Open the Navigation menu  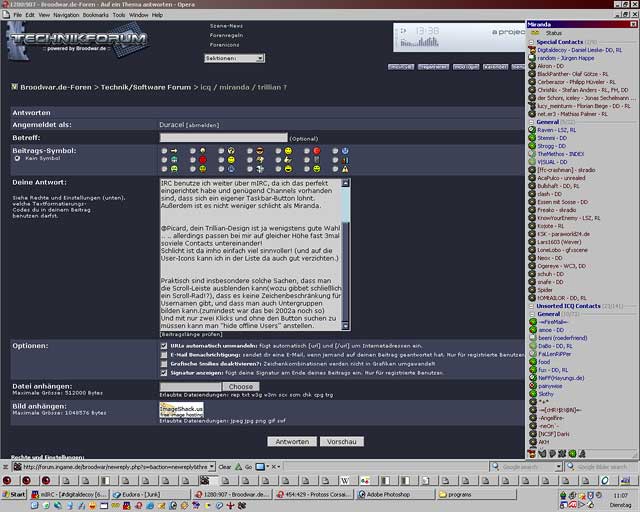(x=66, y=15)
